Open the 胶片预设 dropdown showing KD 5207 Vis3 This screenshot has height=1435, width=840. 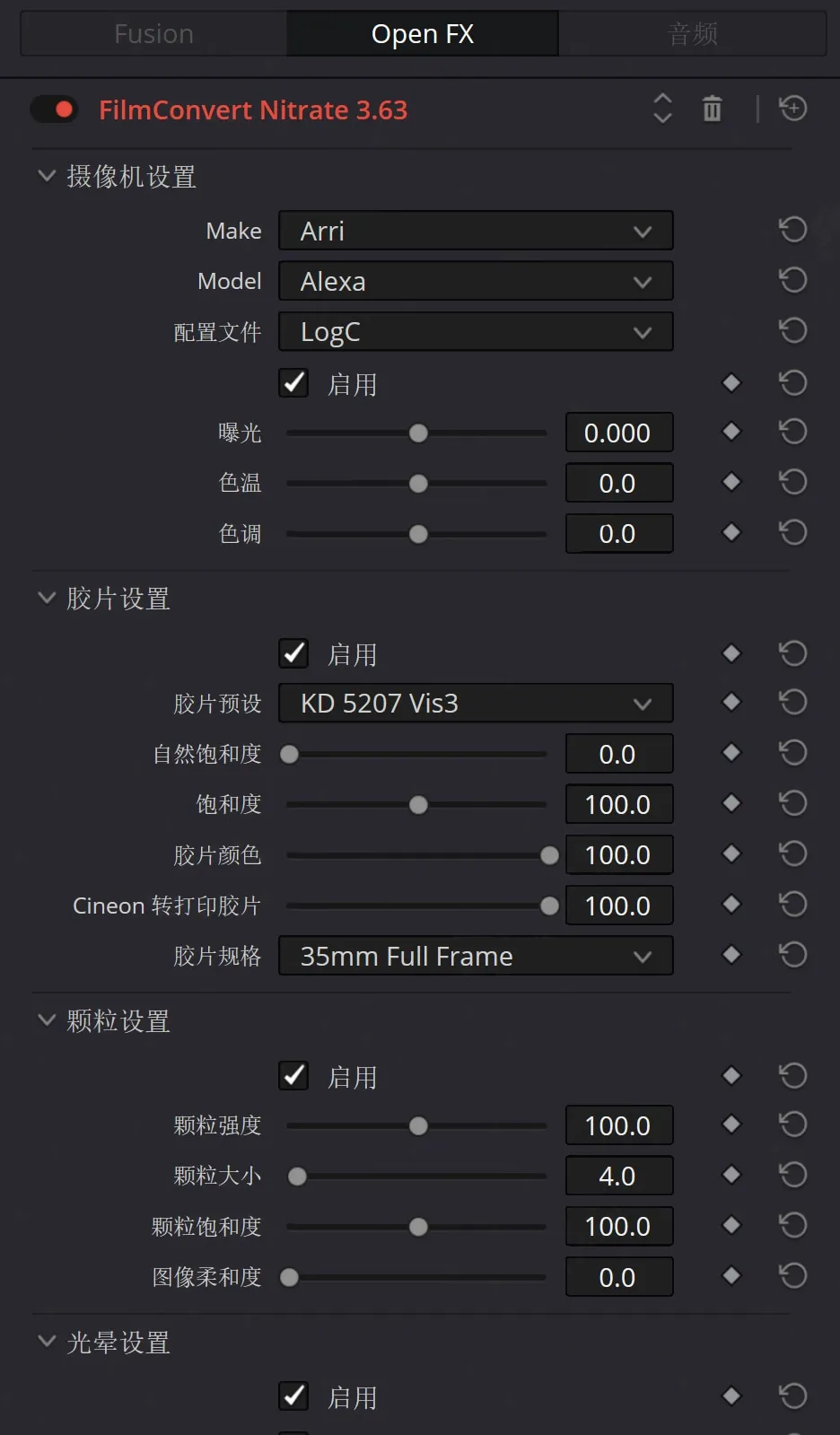coord(475,704)
